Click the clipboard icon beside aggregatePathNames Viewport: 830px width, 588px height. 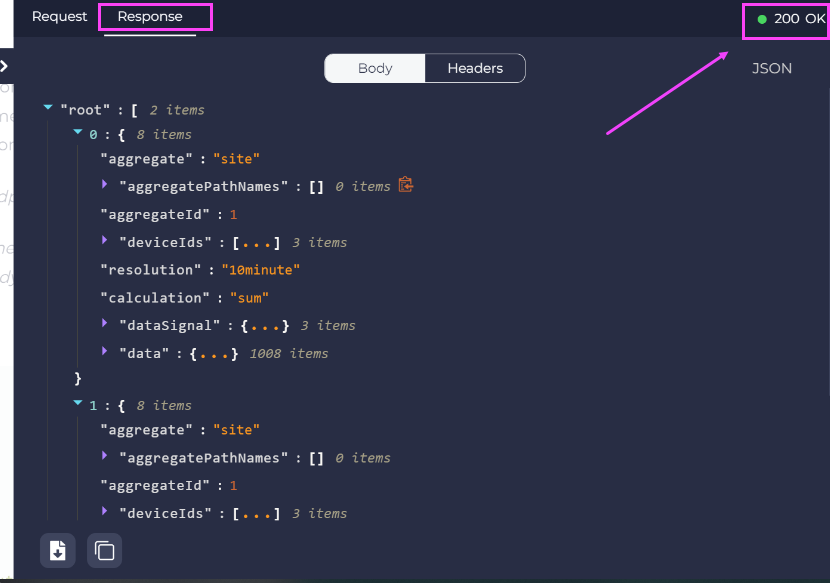tap(403, 185)
